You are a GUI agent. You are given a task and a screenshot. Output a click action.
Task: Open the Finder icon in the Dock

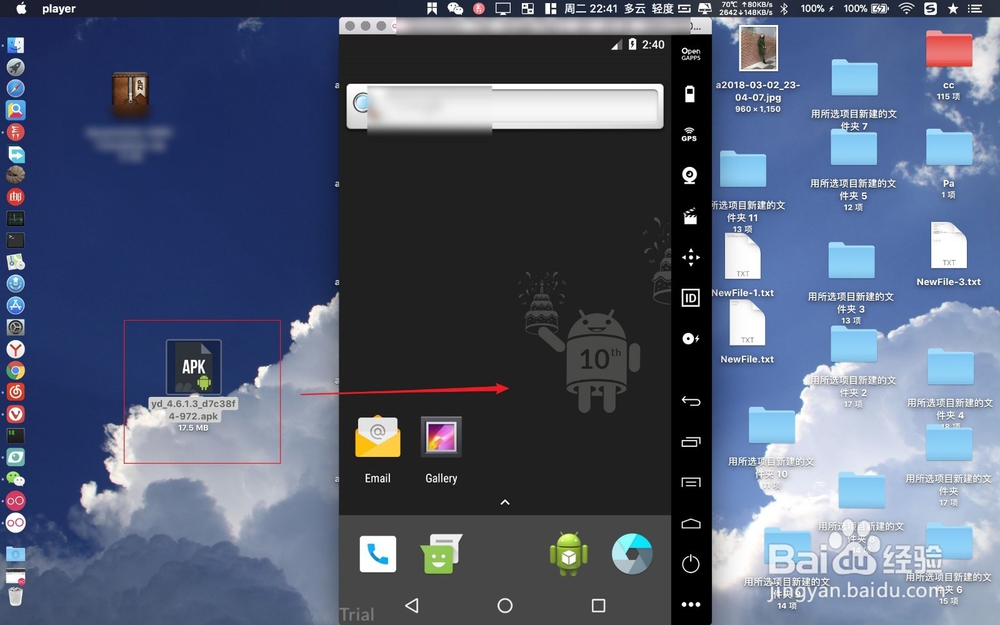15,45
